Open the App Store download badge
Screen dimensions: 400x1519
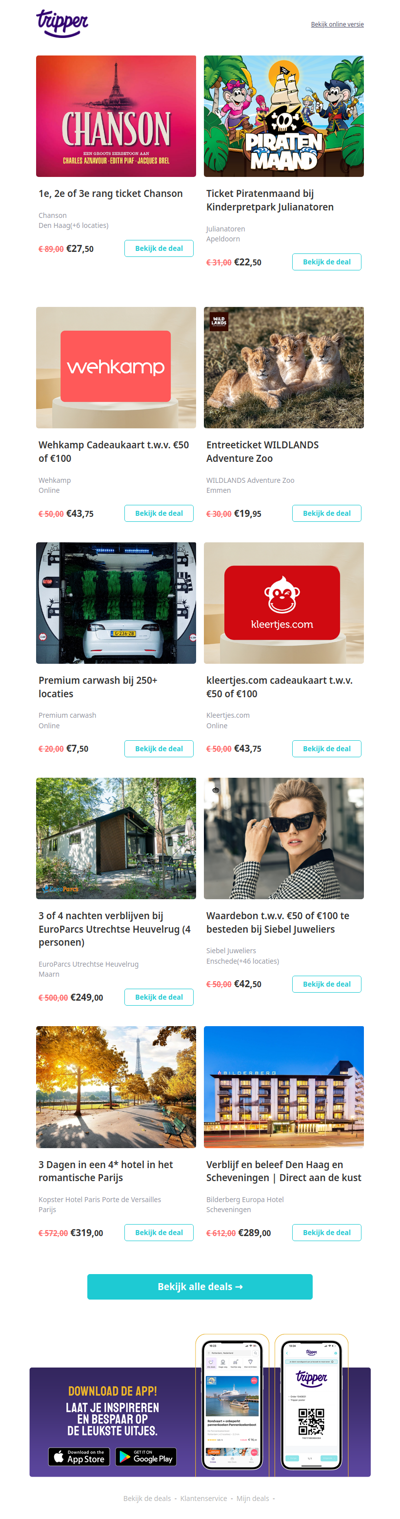point(79,1457)
